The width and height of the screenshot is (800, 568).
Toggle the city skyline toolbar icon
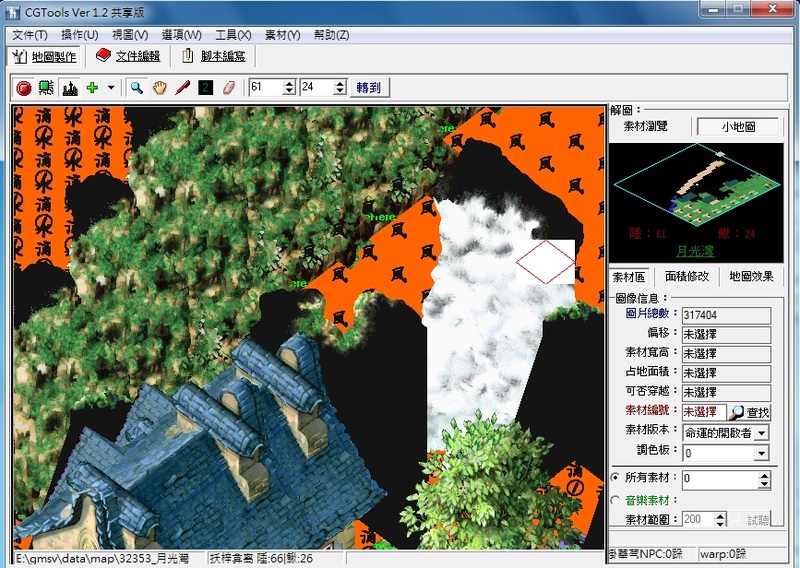(x=69, y=88)
